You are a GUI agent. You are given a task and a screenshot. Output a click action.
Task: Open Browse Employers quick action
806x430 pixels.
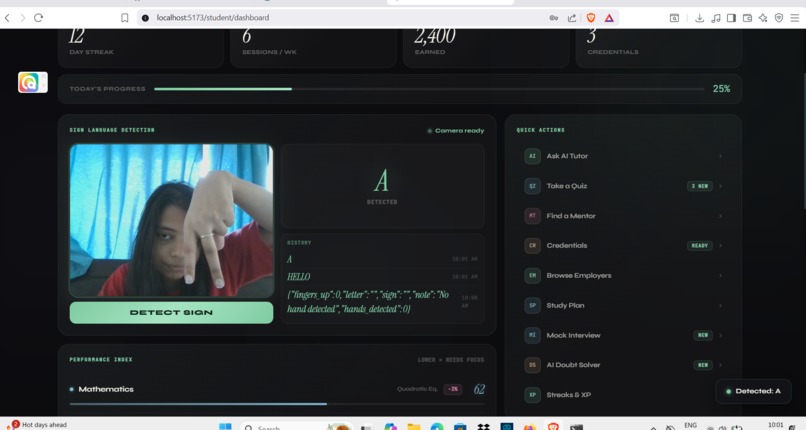pos(623,275)
